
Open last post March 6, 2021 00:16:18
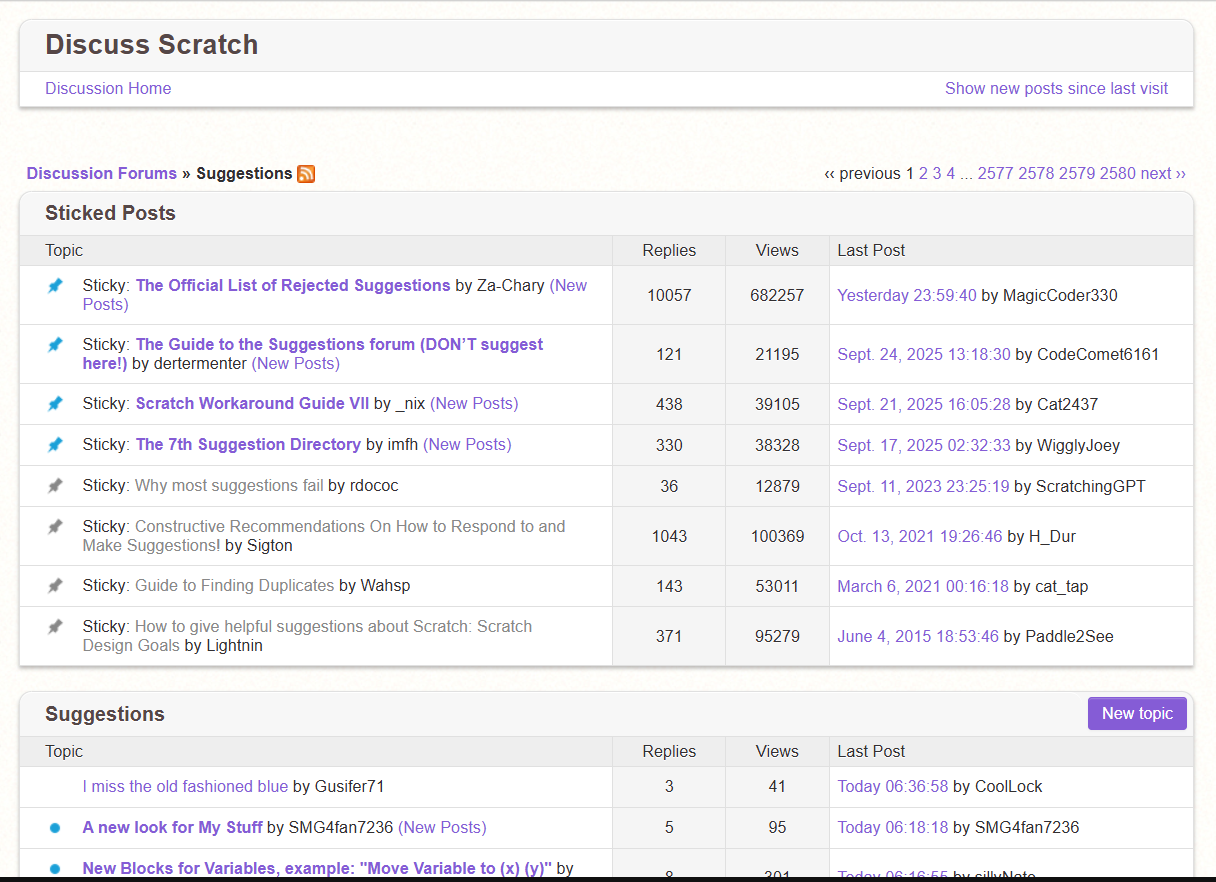coord(923,586)
